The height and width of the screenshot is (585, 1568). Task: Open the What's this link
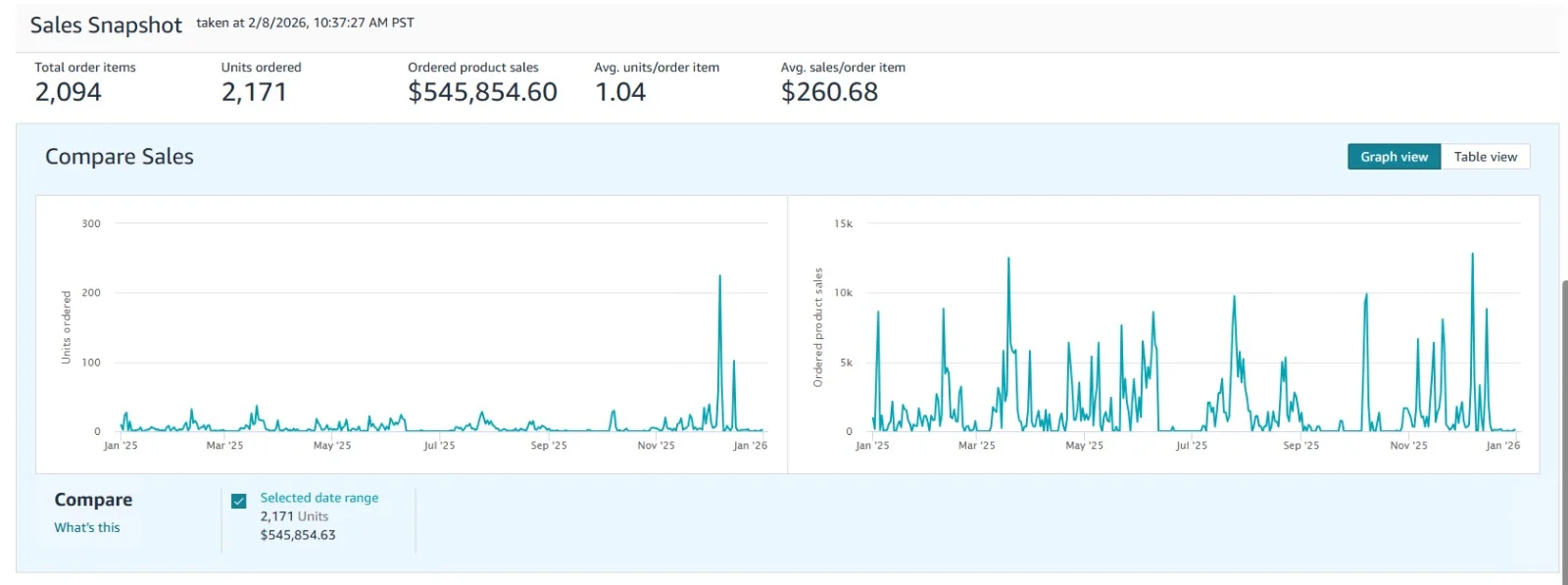[x=87, y=527]
